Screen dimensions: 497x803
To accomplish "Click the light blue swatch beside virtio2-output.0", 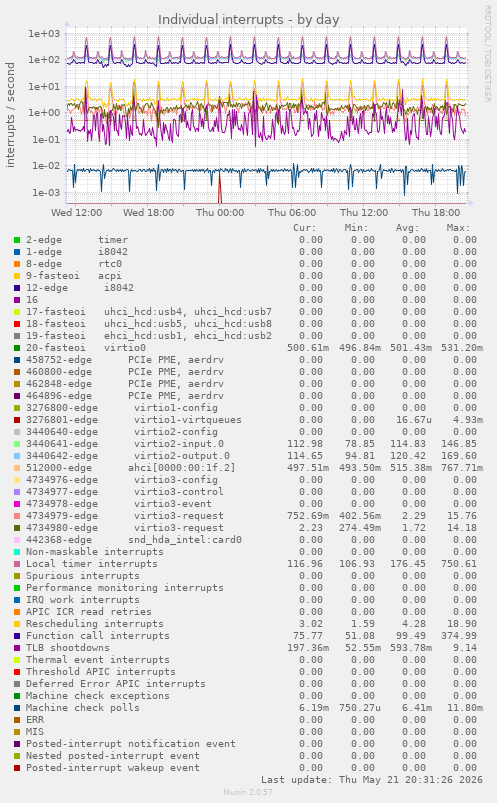I will click(x=17, y=456).
